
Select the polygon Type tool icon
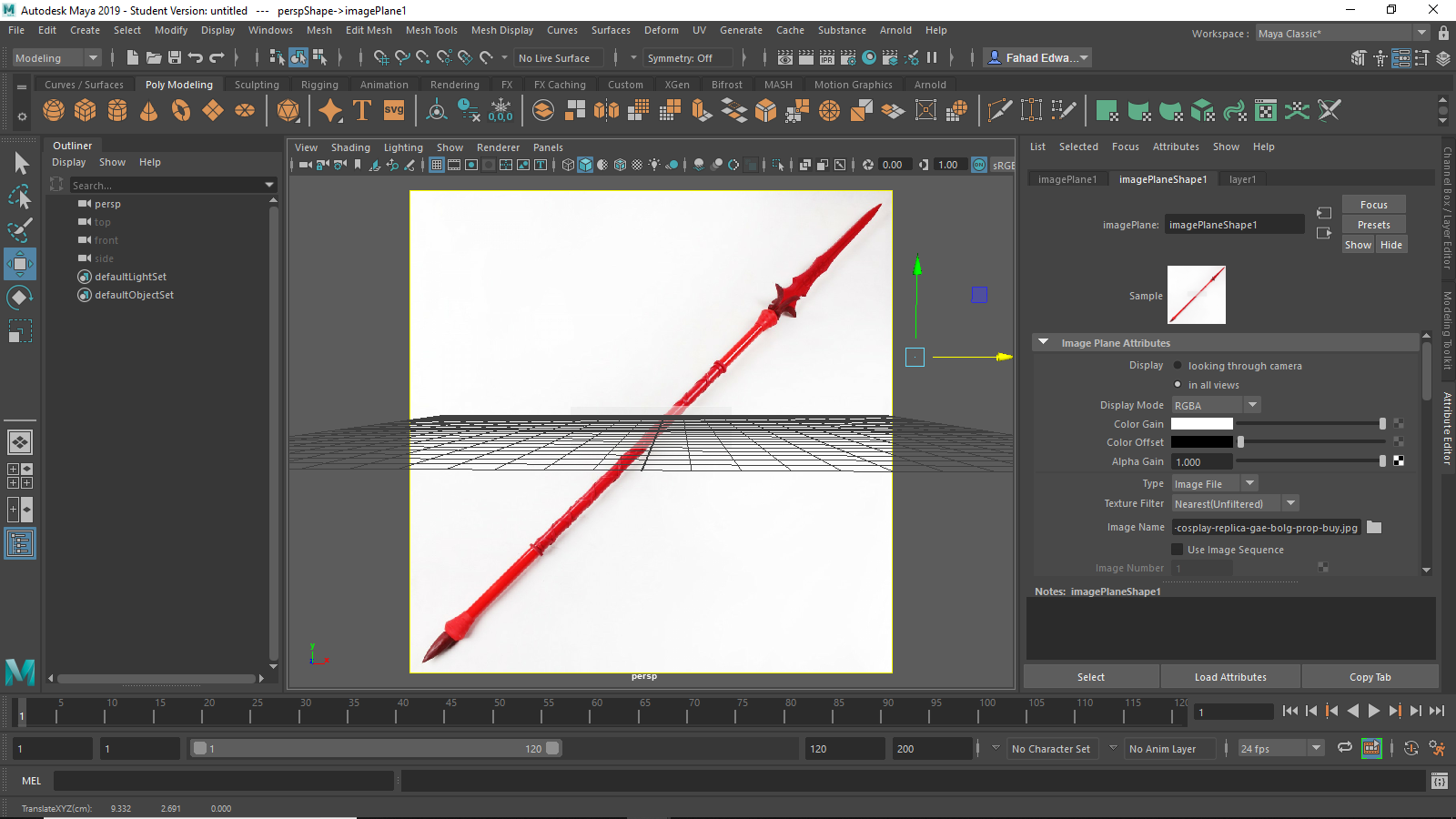point(361,111)
